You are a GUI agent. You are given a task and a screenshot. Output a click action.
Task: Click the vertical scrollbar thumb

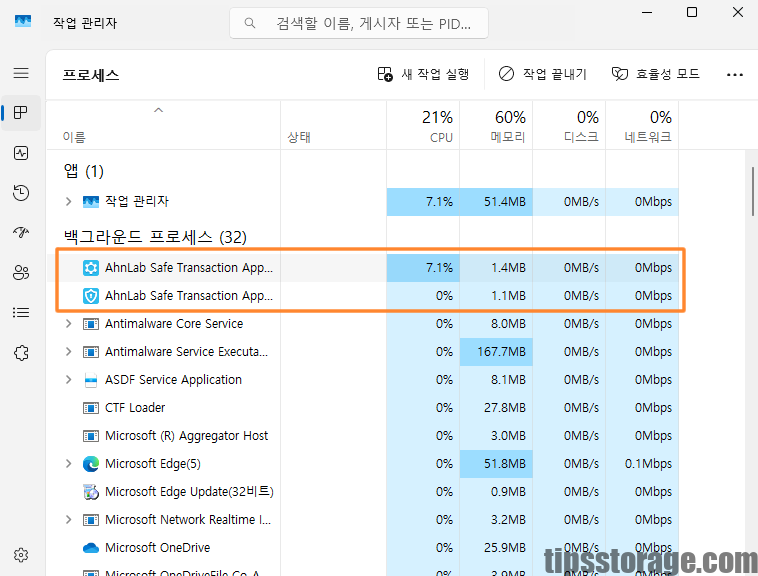(752, 191)
